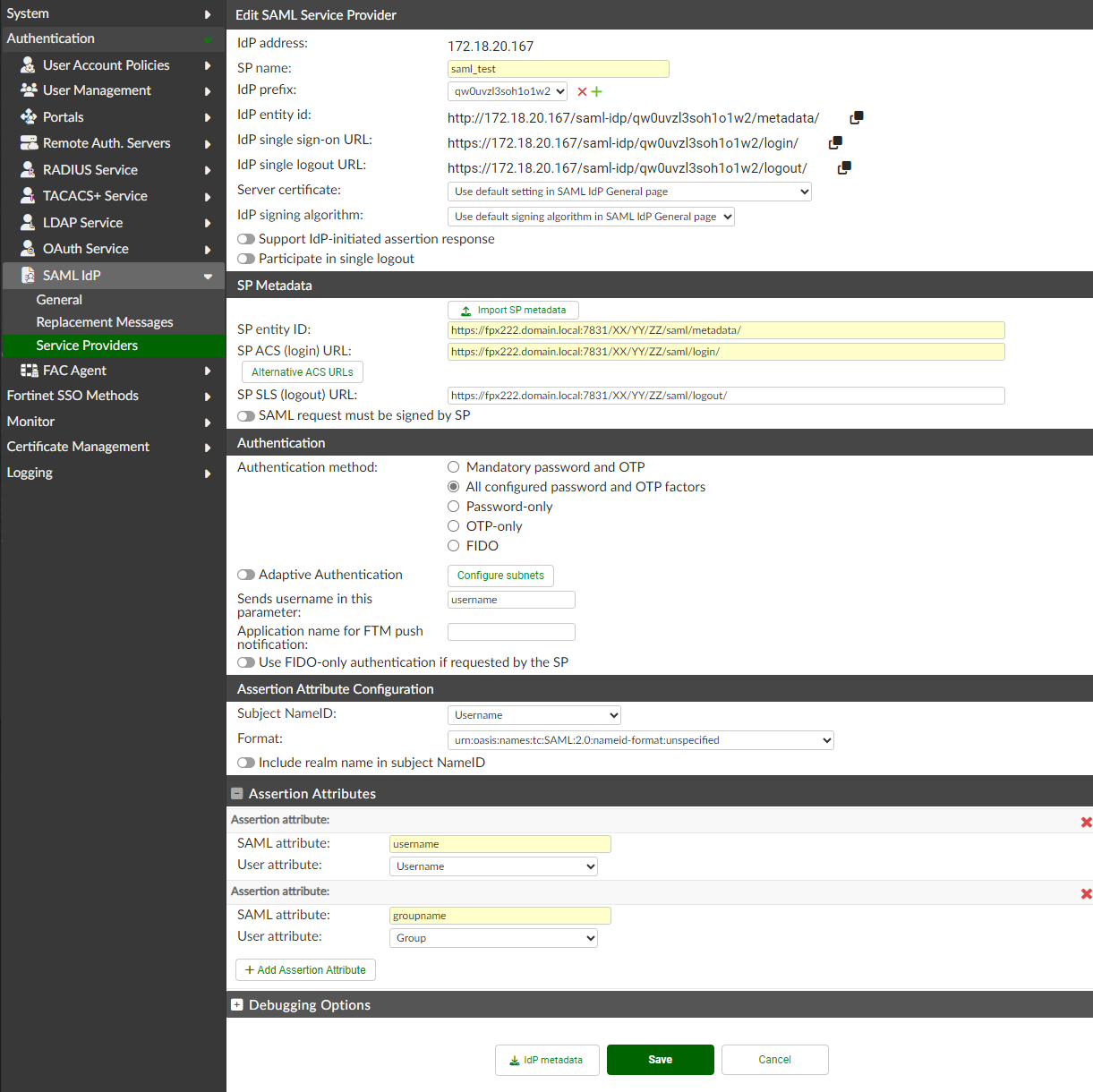Screen dimensions: 1093x1092
Task: Delete the IdP prefix with red X
Action: pos(582,91)
